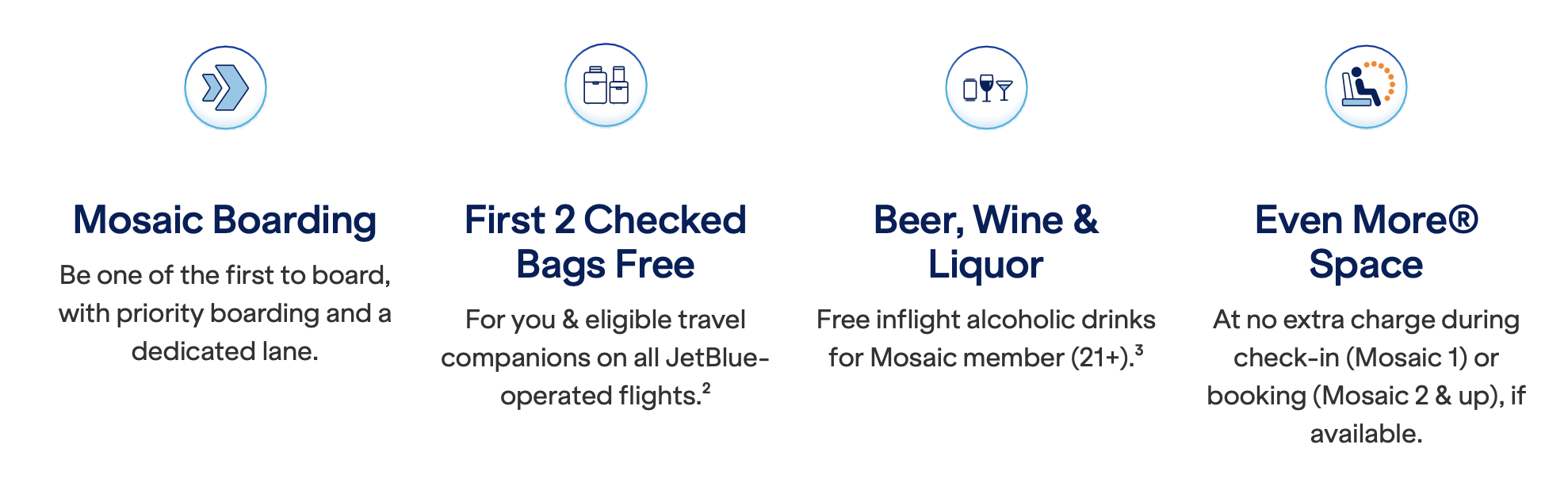Click the beer can in the drinks icon
Screen dimensions: 1568x498
tap(969, 90)
